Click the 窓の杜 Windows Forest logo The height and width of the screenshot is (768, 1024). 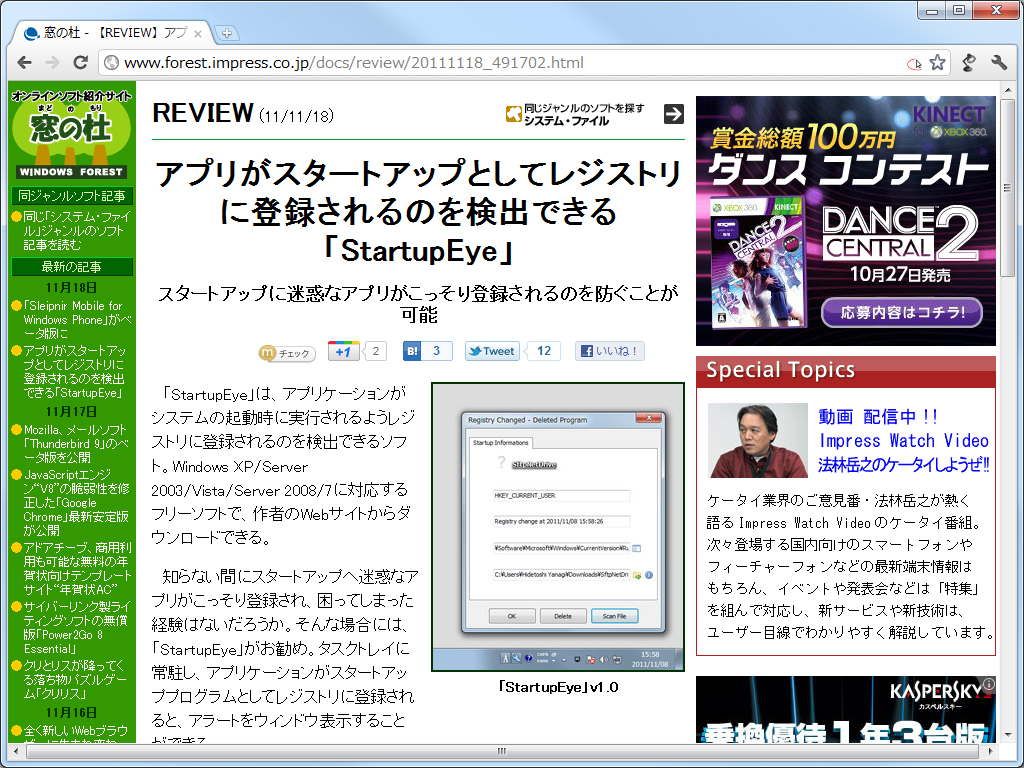(71, 134)
